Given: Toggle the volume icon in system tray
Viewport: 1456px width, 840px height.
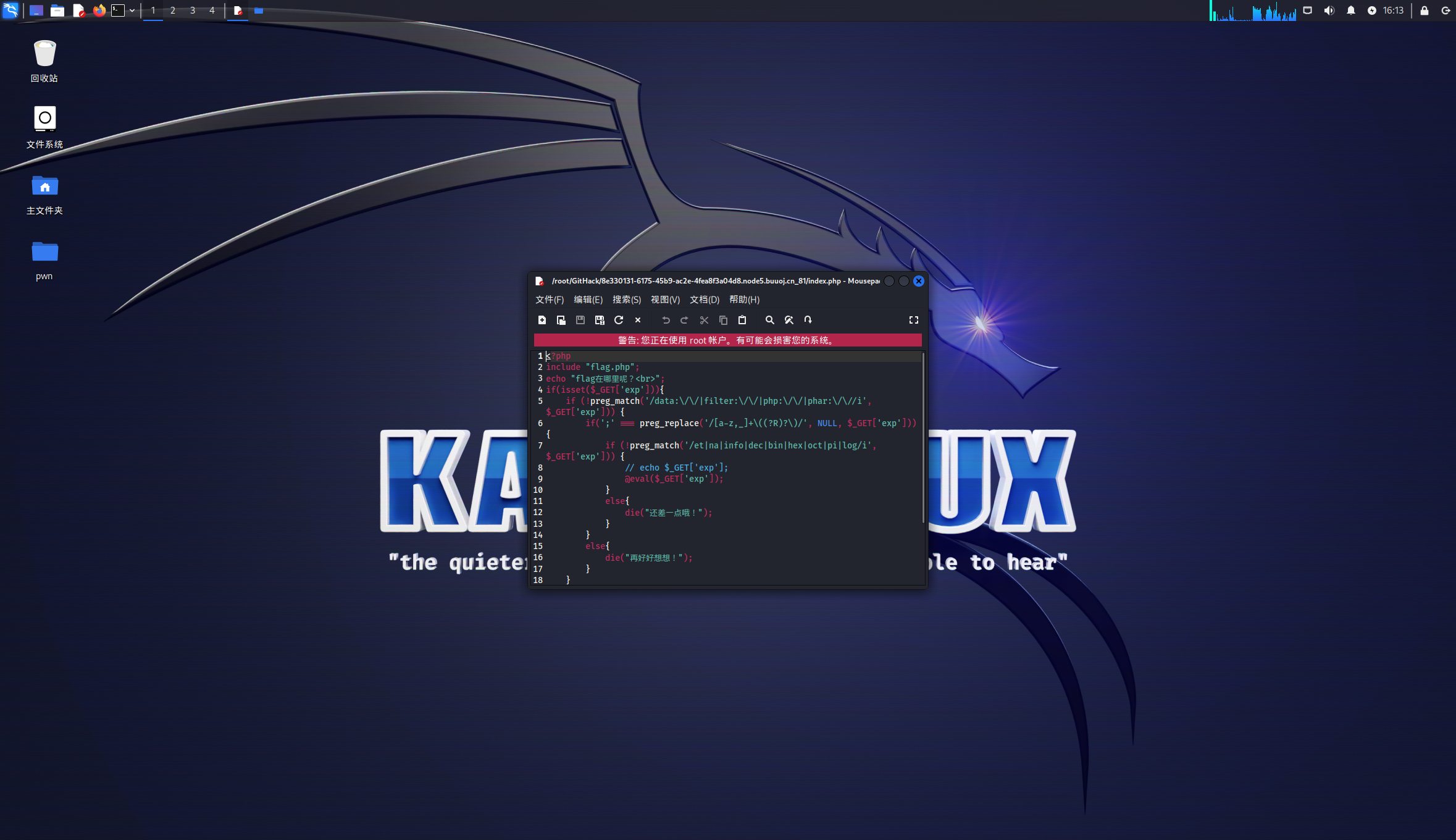Looking at the screenshot, I should tap(1329, 10).
